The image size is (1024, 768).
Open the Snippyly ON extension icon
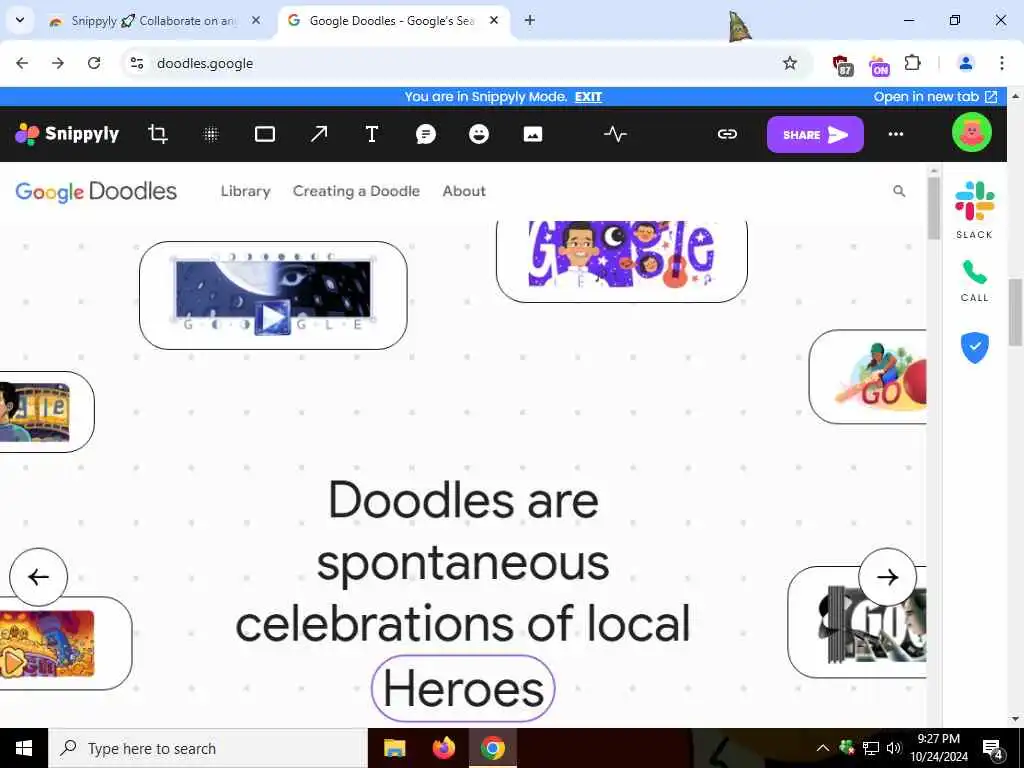click(879, 65)
